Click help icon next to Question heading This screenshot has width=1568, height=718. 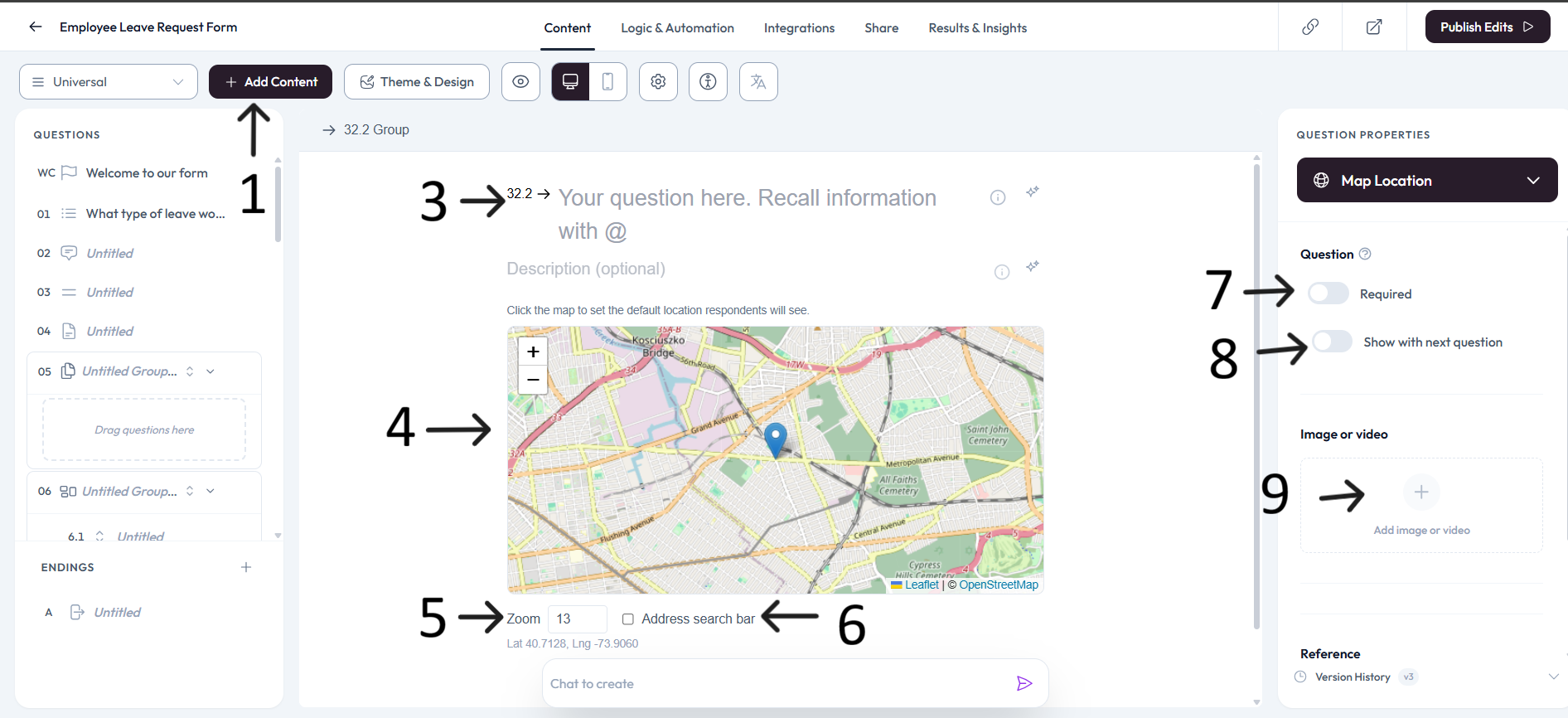point(1365,254)
